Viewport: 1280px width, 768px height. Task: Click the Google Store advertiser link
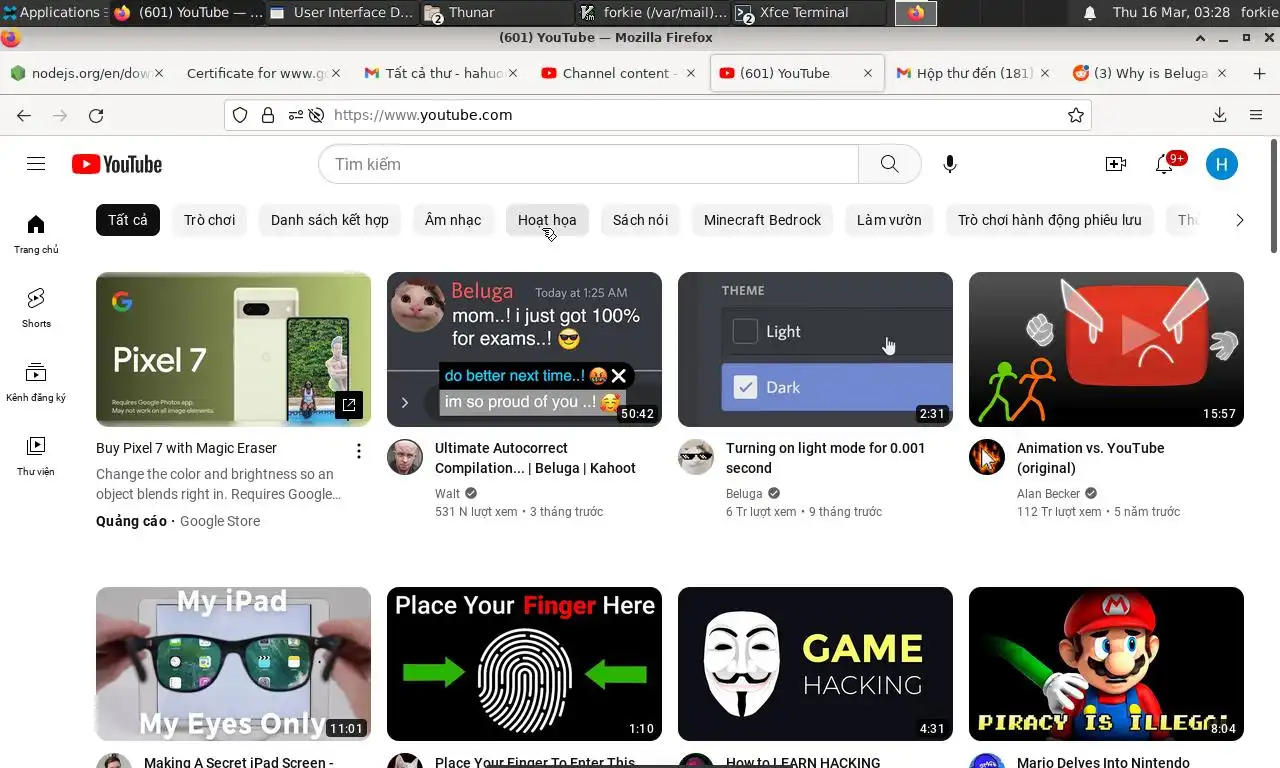(x=220, y=521)
